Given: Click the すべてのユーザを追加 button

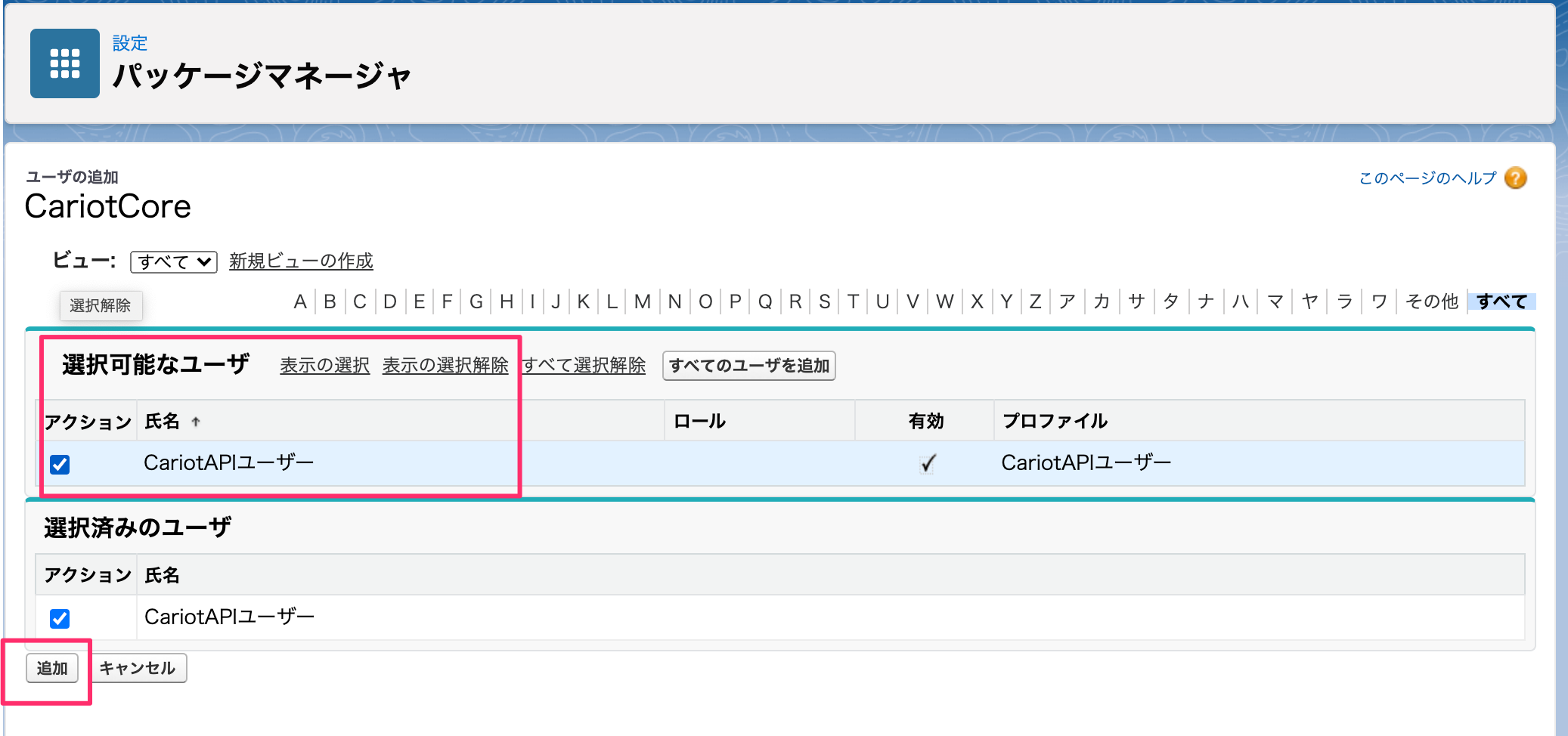Looking at the screenshot, I should 749,366.
